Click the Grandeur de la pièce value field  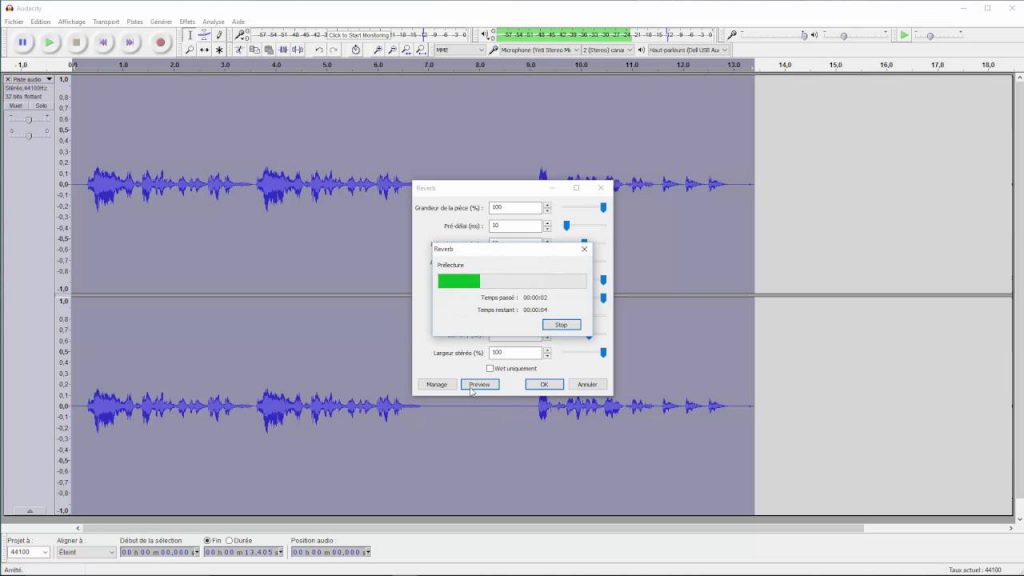(515, 208)
